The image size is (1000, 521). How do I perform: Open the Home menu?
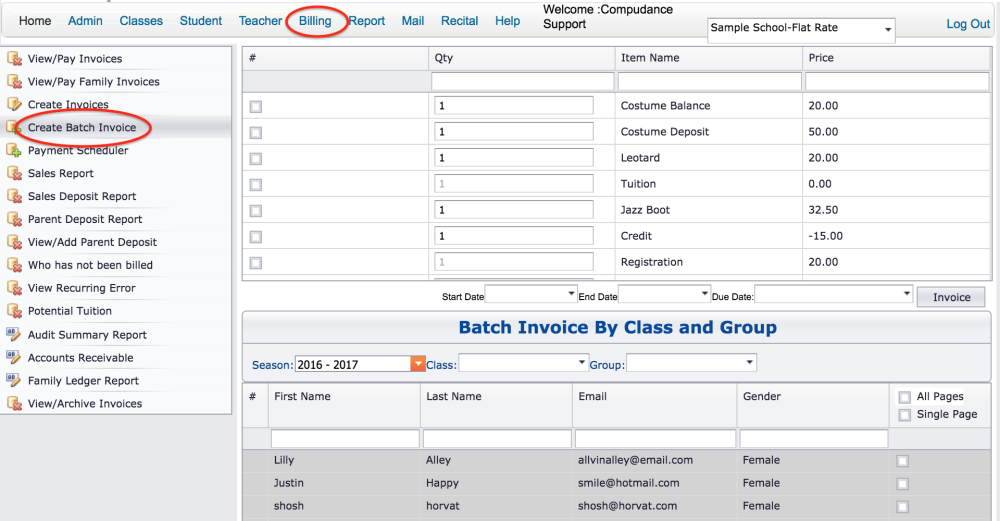(35, 21)
